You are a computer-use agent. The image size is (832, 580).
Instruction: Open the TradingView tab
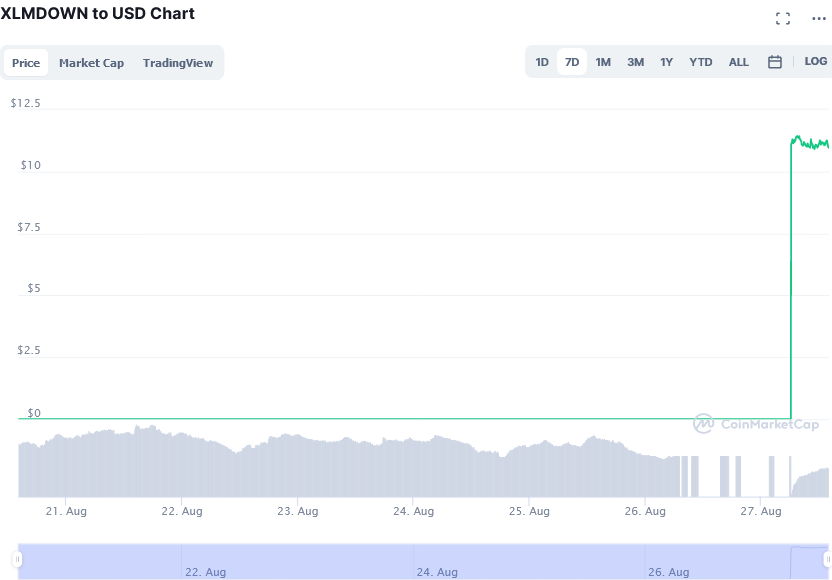(x=178, y=63)
